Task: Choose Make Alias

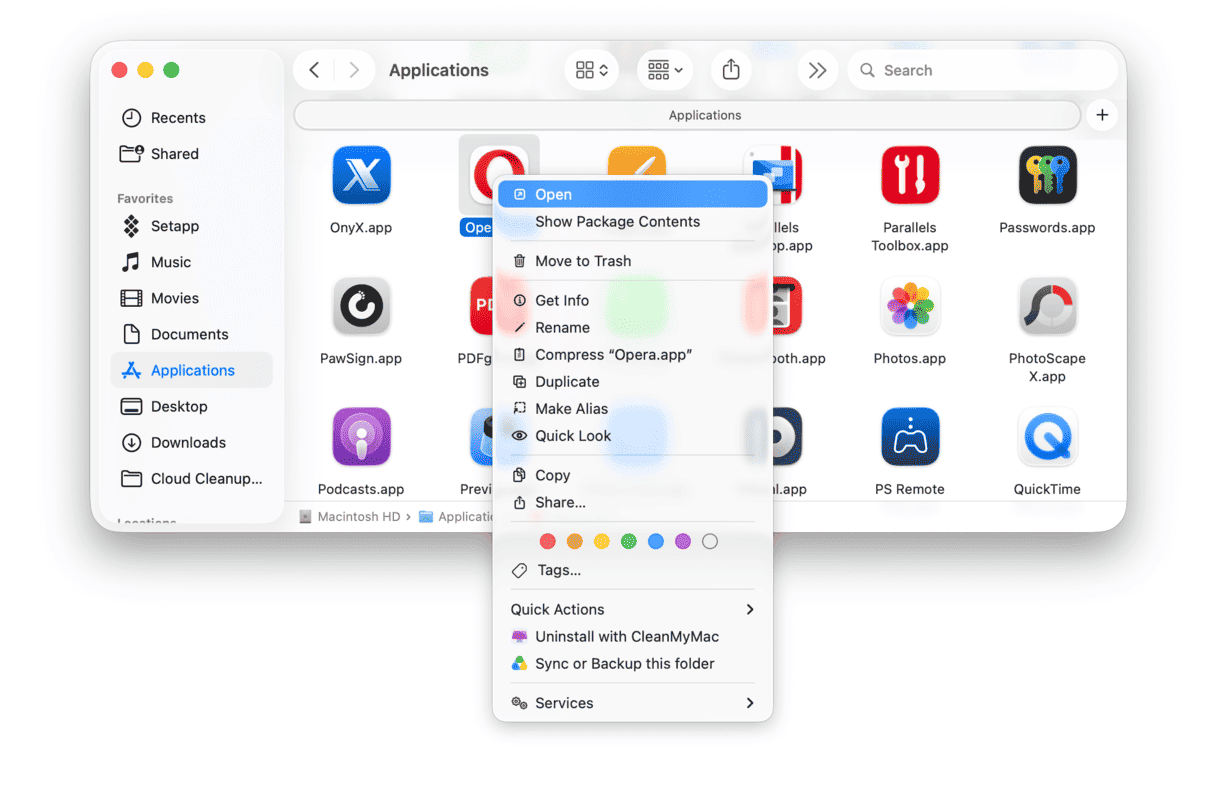Action: pyautogui.click(x=632, y=408)
